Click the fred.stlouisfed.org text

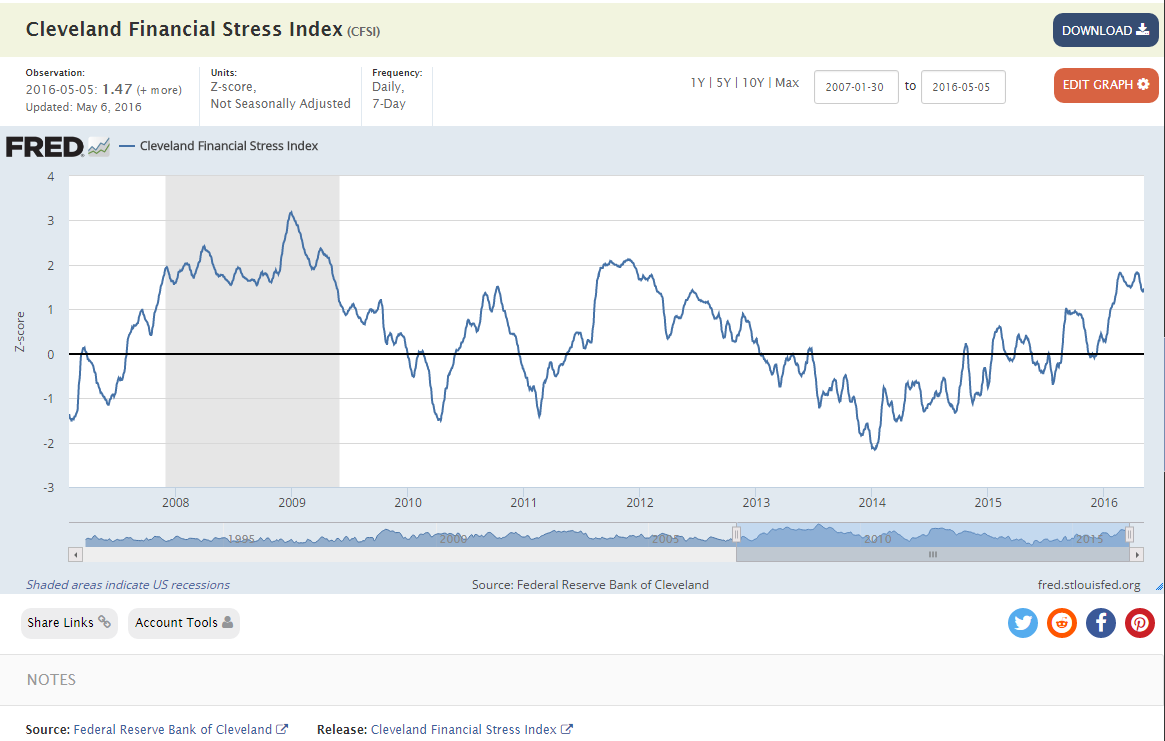click(1088, 585)
